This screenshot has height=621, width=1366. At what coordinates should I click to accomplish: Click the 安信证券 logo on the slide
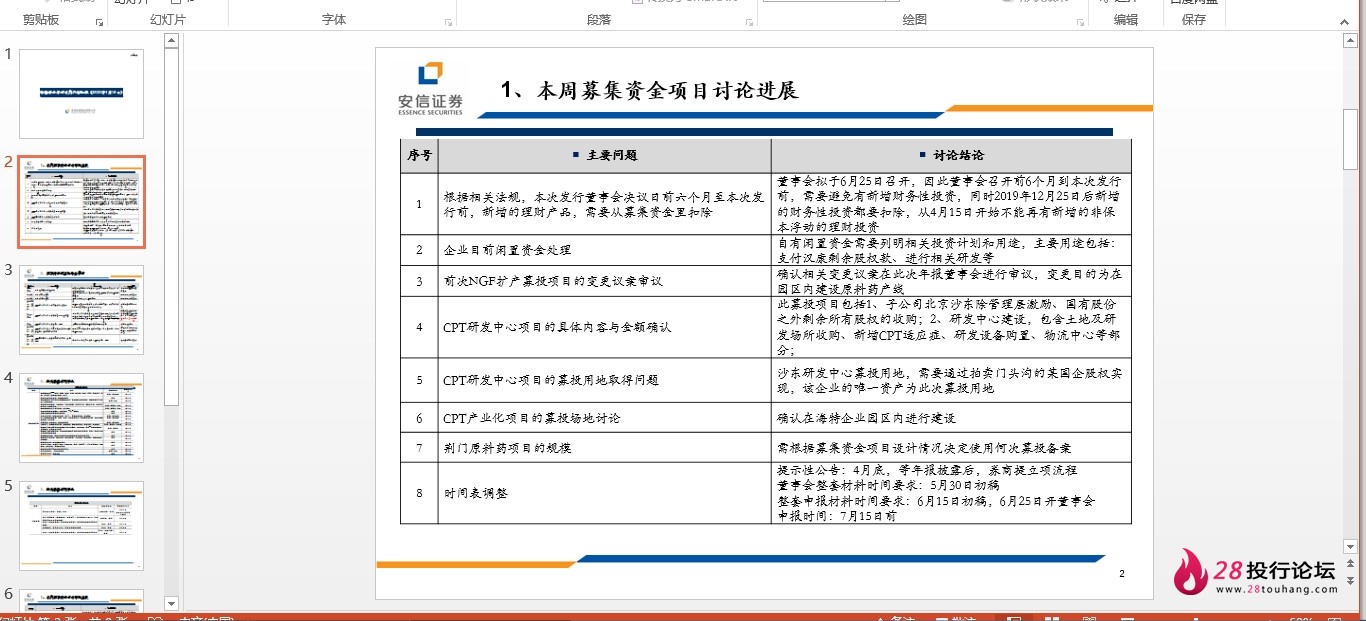430,89
